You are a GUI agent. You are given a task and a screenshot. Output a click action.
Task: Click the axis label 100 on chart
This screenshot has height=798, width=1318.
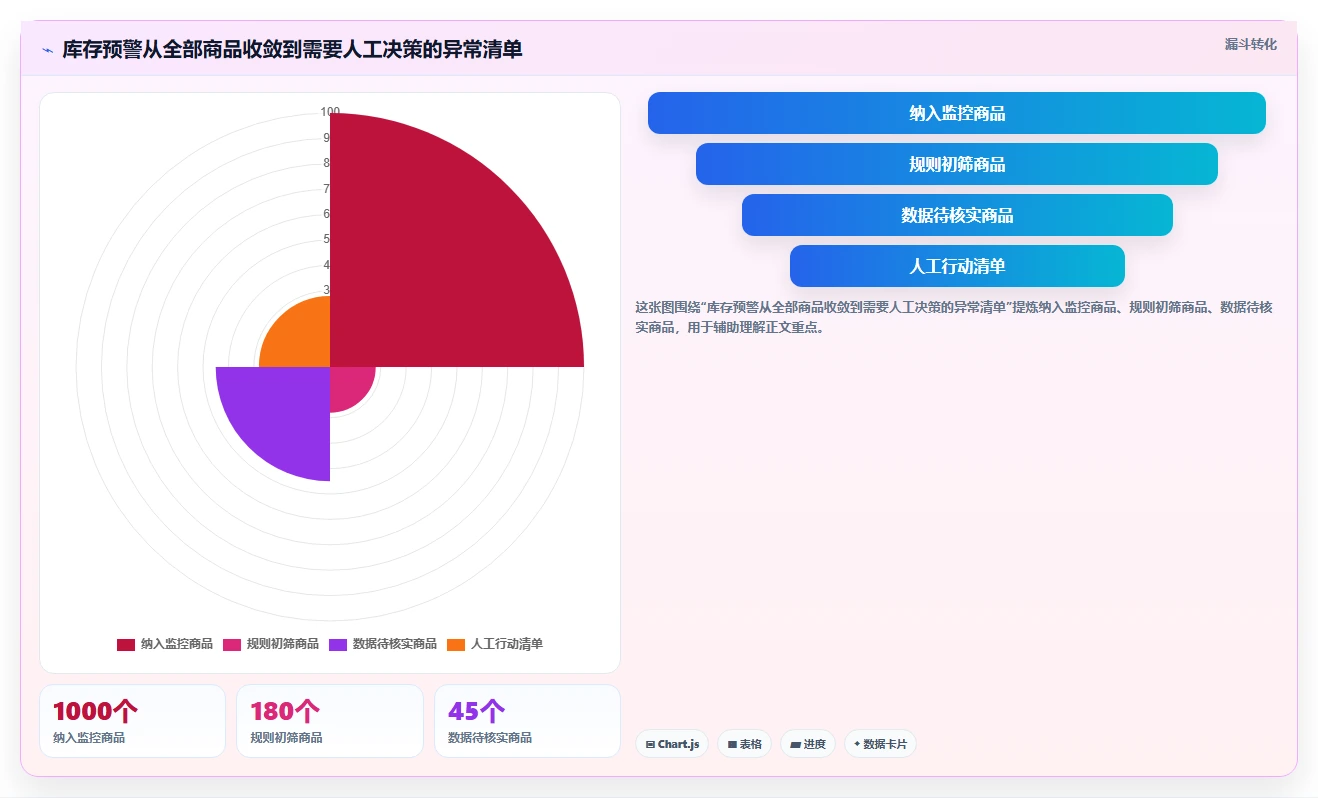tap(330, 112)
